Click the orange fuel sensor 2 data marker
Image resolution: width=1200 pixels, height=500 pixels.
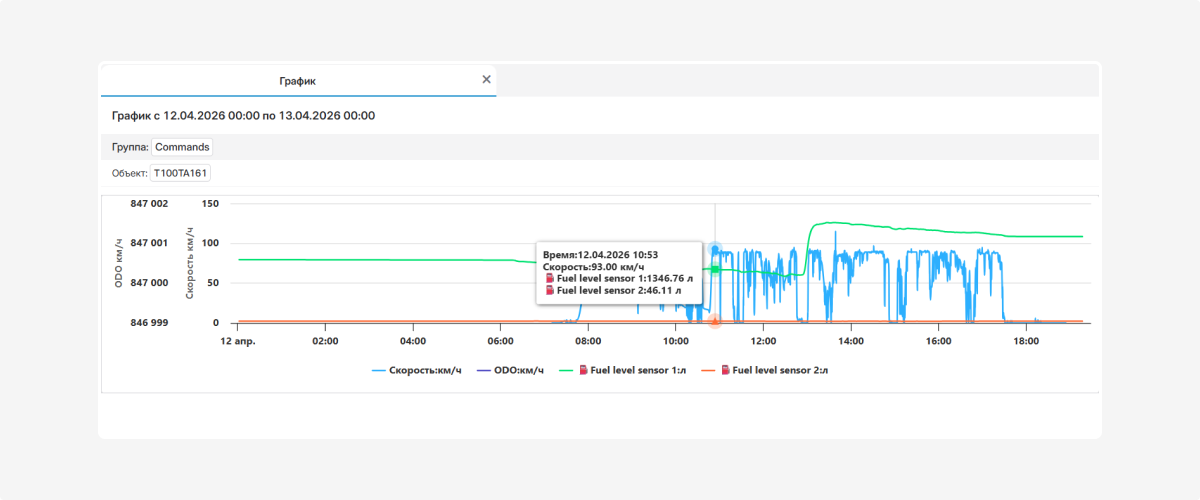[x=715, y=321]
